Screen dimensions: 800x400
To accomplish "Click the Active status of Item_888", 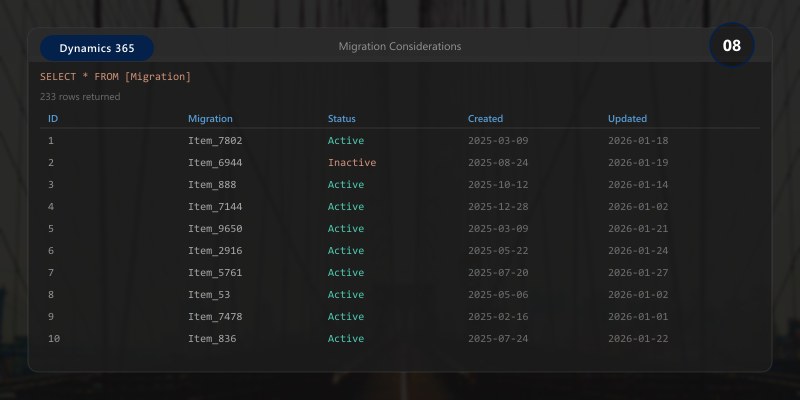I will click(x=346, y=184).
